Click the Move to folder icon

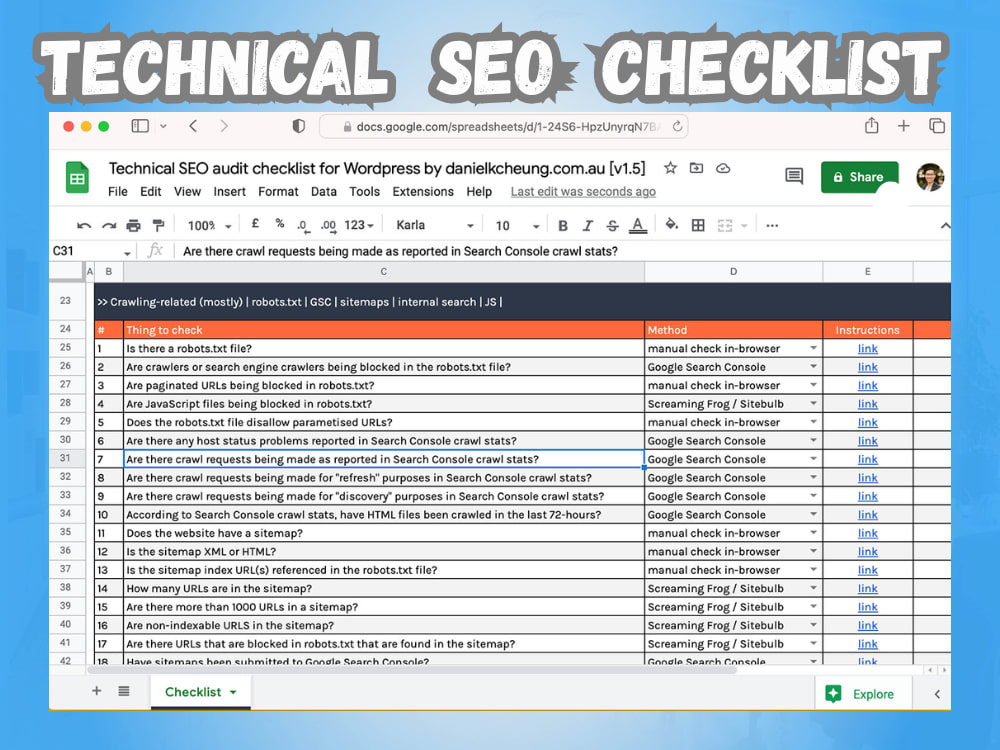(x=696, y=168)
